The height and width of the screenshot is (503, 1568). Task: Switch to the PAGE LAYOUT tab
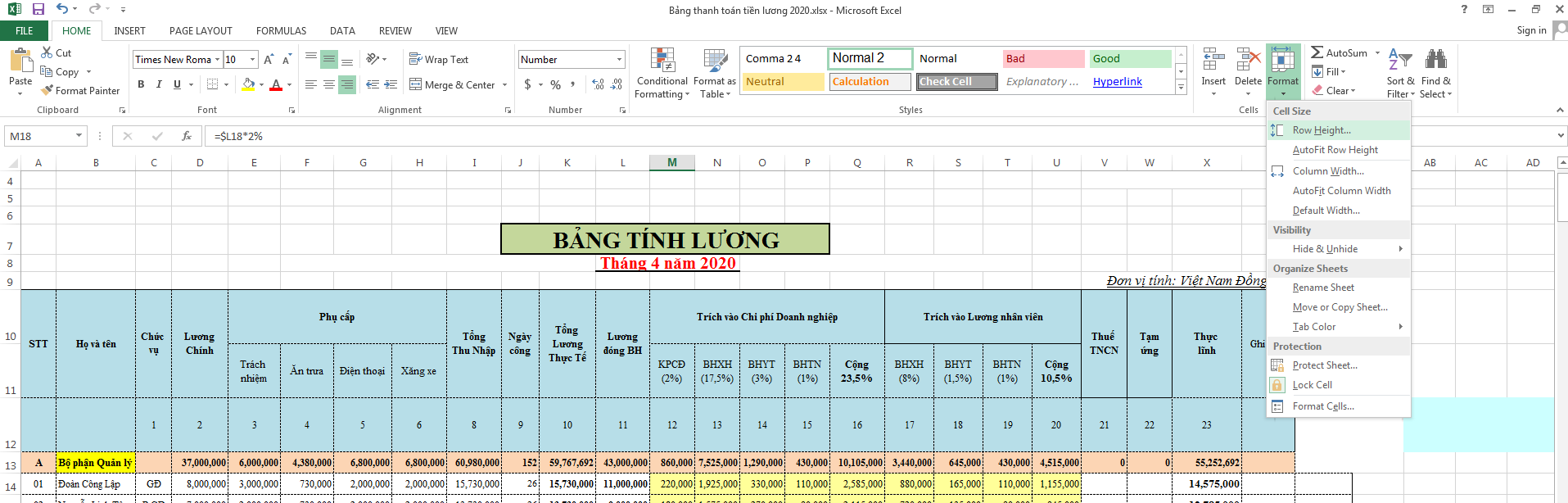[x=201, y=31]
